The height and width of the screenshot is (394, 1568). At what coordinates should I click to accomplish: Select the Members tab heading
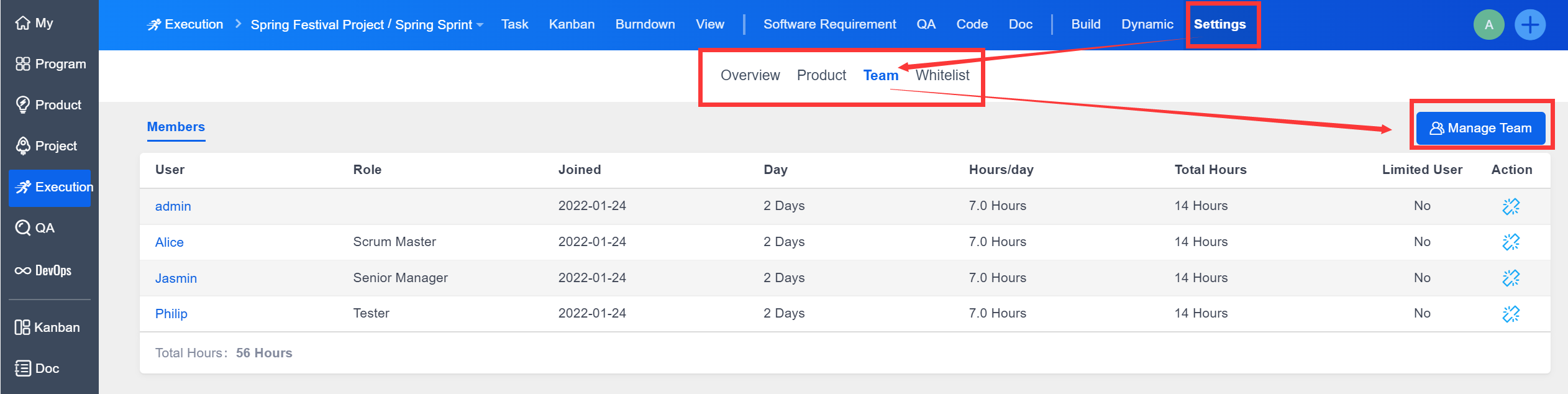pos(176,127)
